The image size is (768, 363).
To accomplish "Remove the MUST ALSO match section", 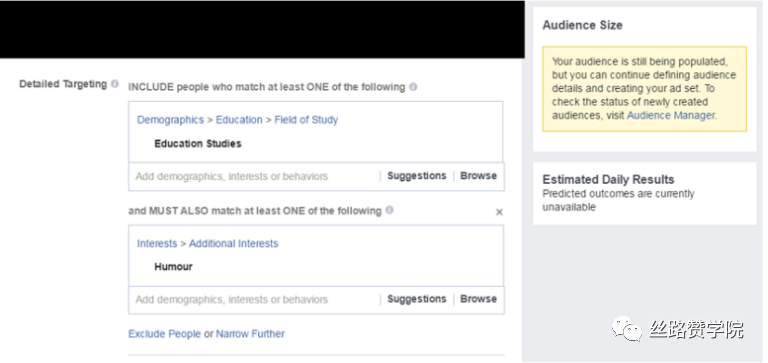I will [499, 212].
